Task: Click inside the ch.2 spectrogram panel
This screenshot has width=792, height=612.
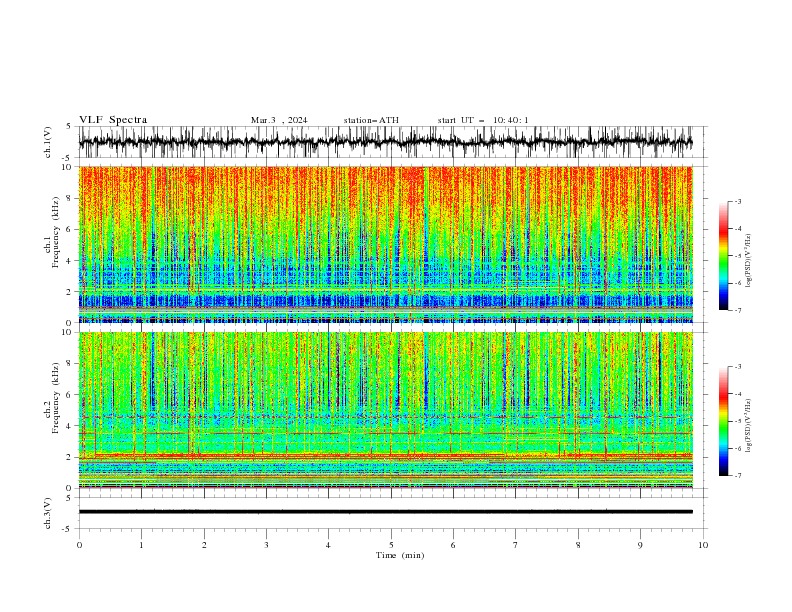Action: tap(385, 410)
